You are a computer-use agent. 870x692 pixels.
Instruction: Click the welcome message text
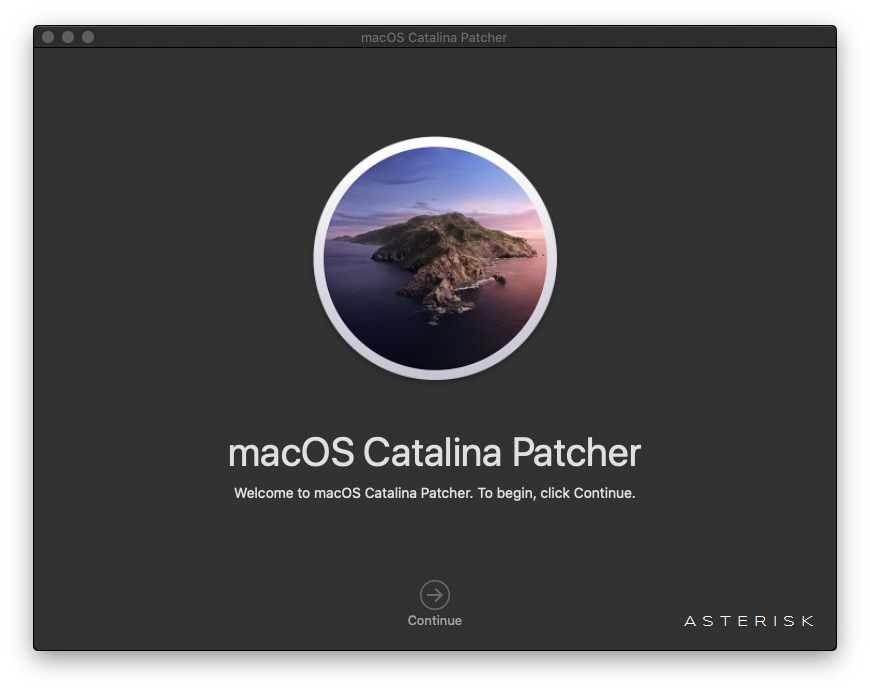click(x=434, y=493)
